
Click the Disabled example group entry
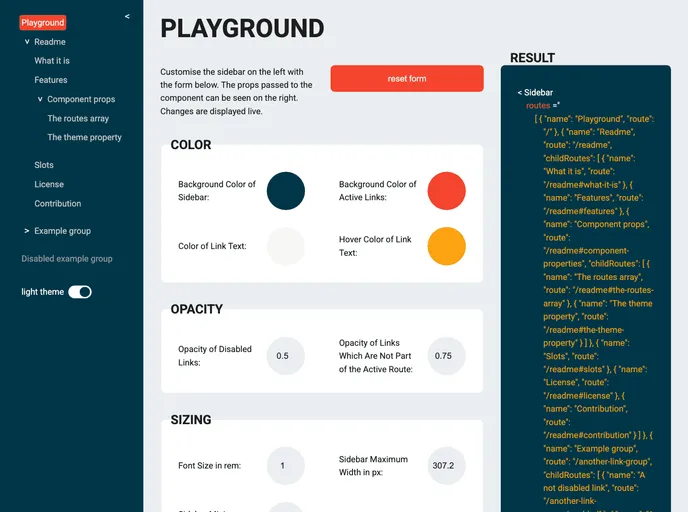67,259
